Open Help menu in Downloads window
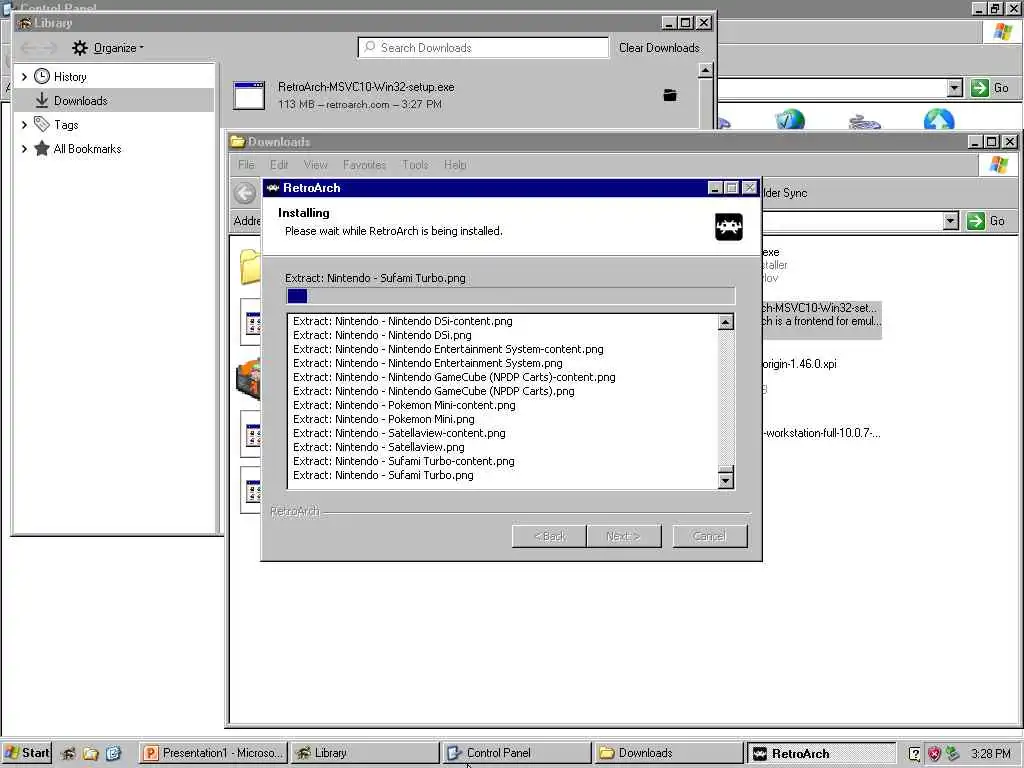 455,165
